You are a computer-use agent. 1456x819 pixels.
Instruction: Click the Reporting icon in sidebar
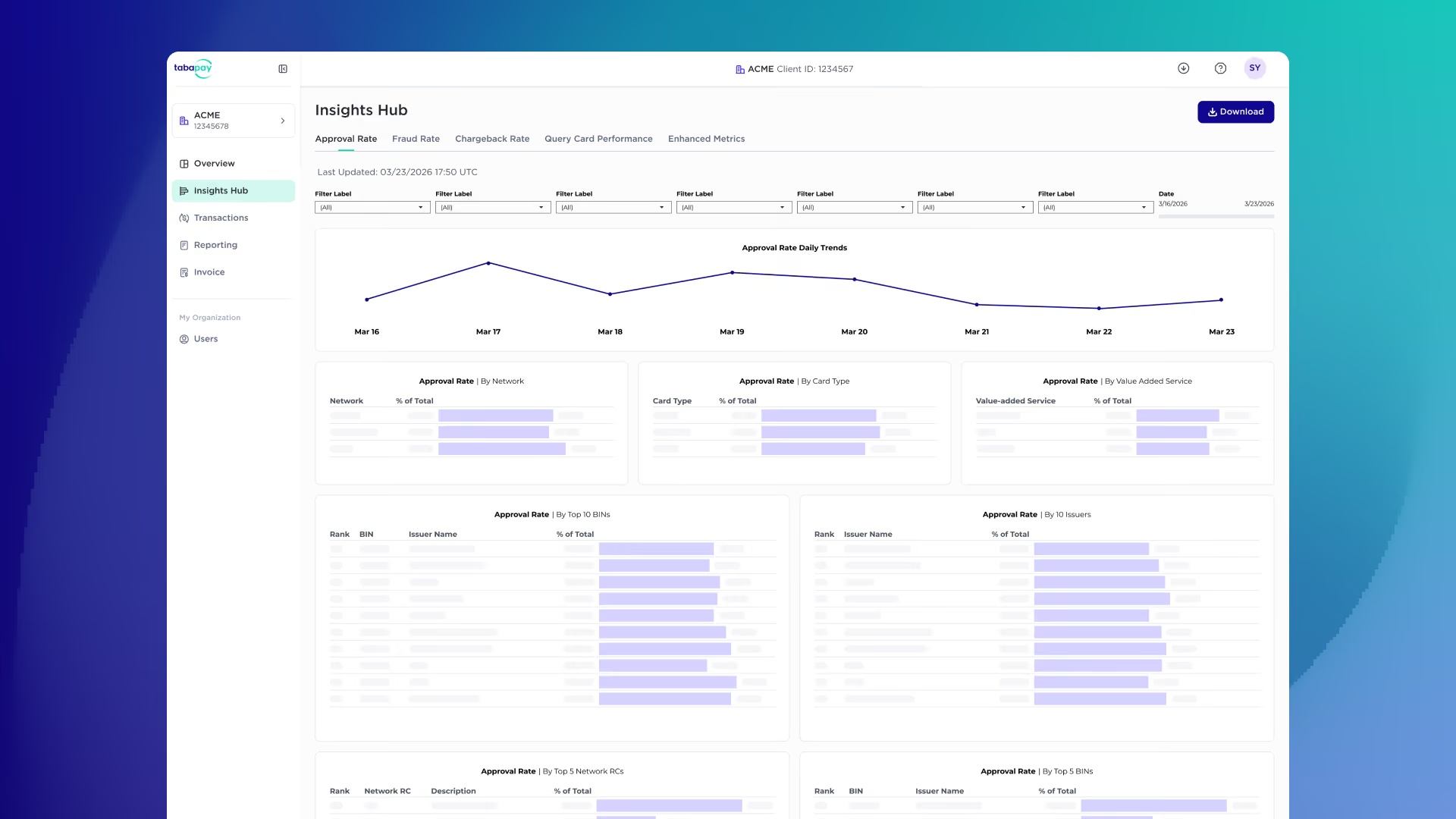tap(184, 246)
